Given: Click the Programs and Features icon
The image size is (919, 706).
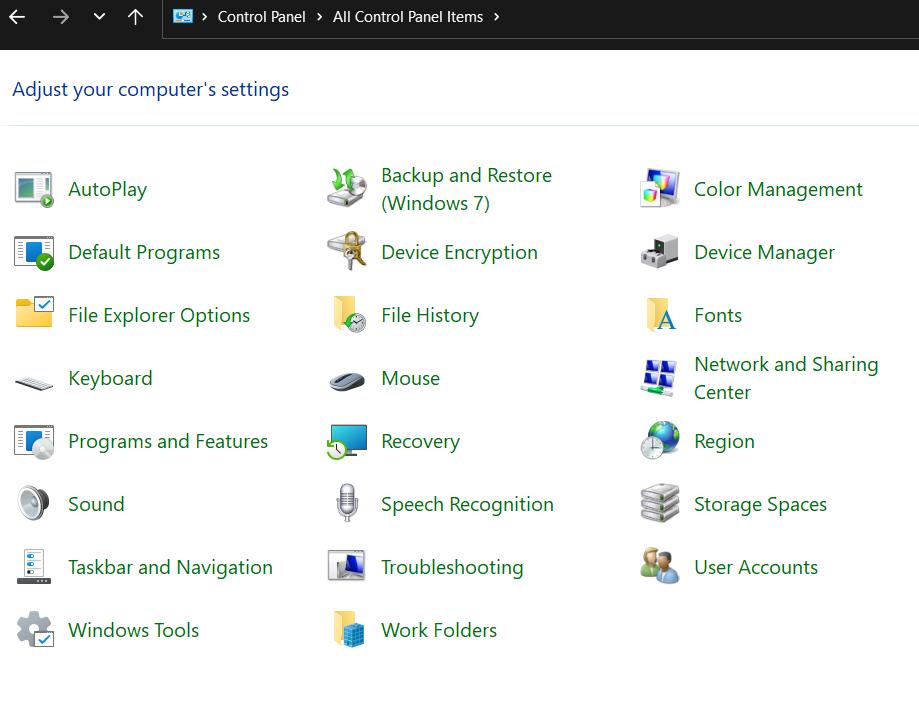Looking at the screenshot, I should click(34, 442).
